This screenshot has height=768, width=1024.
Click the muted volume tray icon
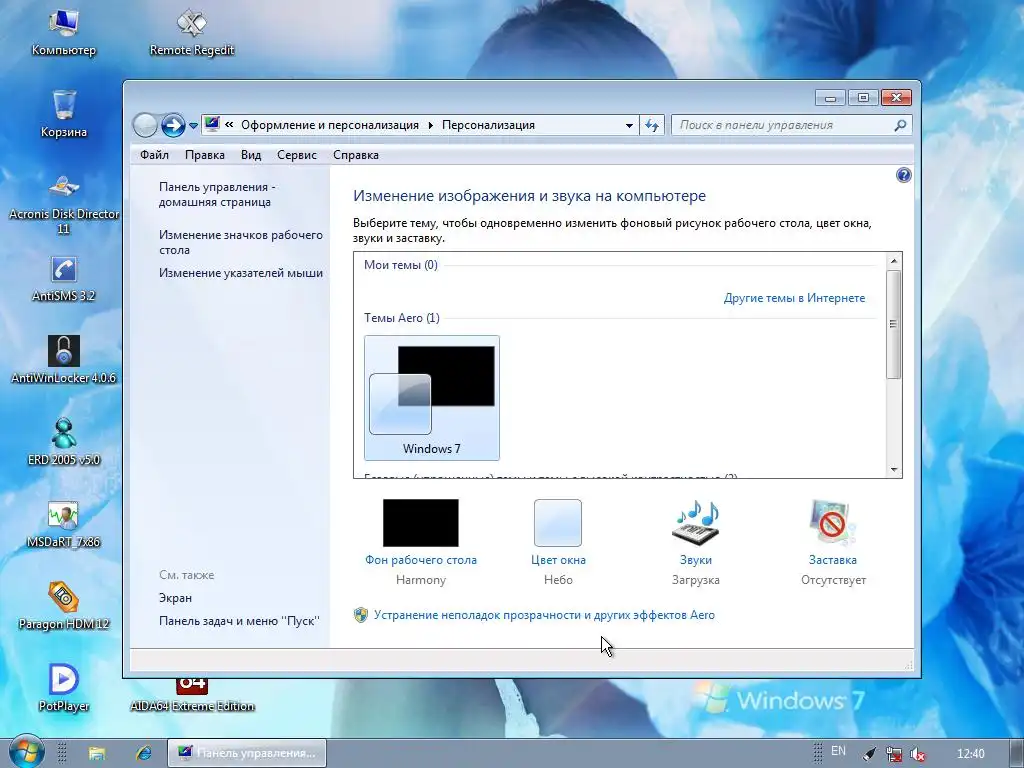click(918, 754)
